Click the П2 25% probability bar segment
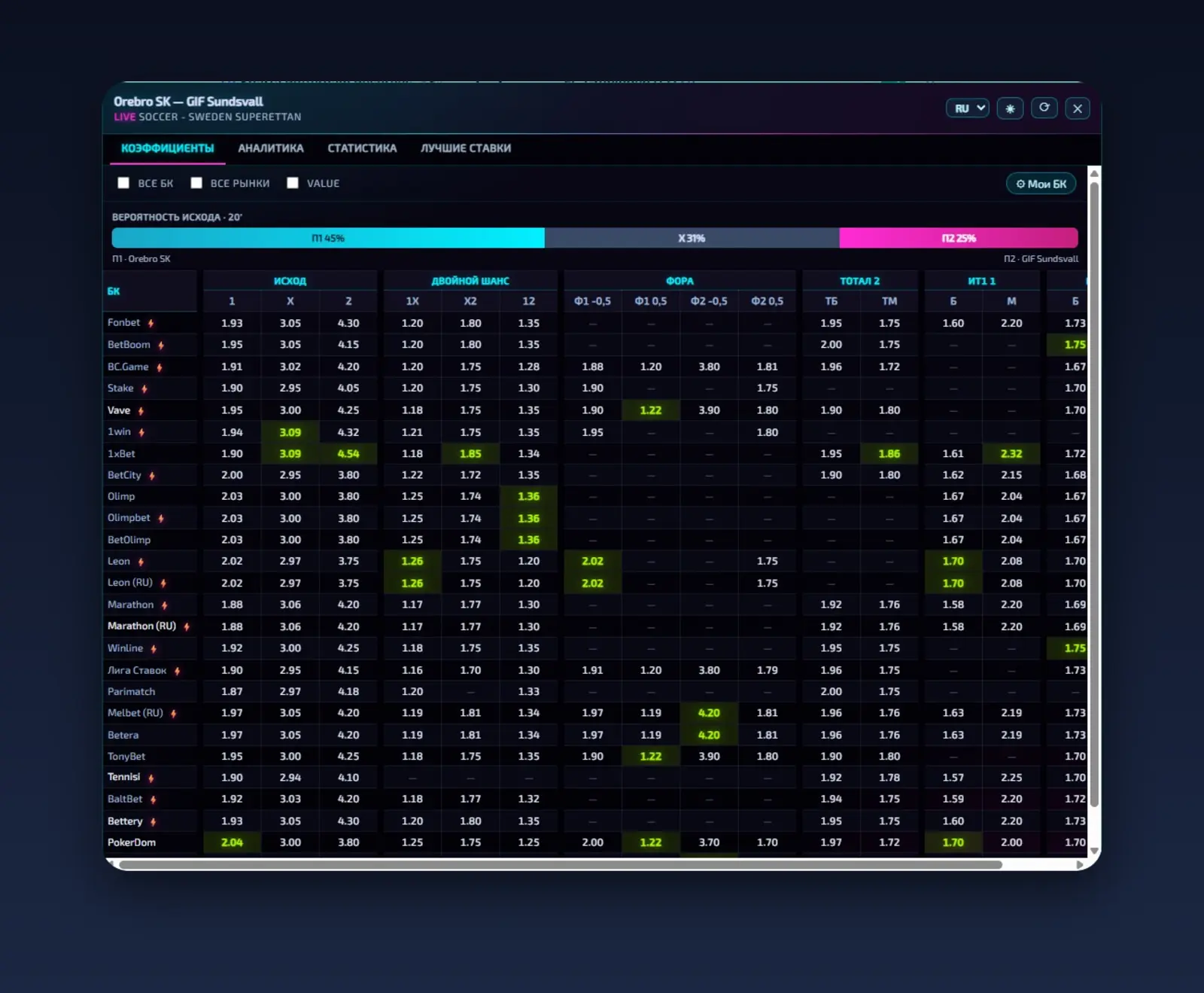 pyautogui.click(x=959, y=238)
